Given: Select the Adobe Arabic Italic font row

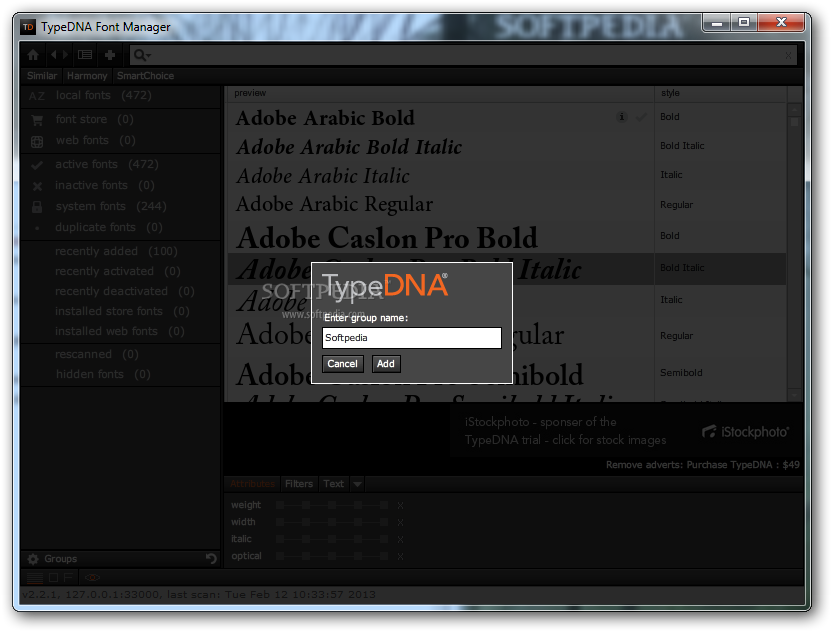Looking at the screenshot, I should click(507, 176).
